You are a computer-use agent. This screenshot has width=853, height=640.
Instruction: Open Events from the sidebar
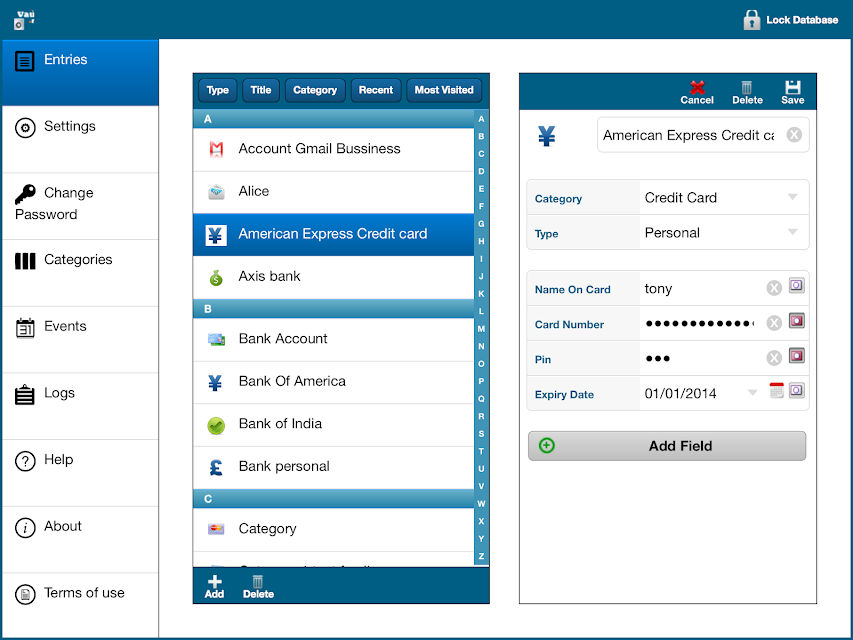point(80,340)
